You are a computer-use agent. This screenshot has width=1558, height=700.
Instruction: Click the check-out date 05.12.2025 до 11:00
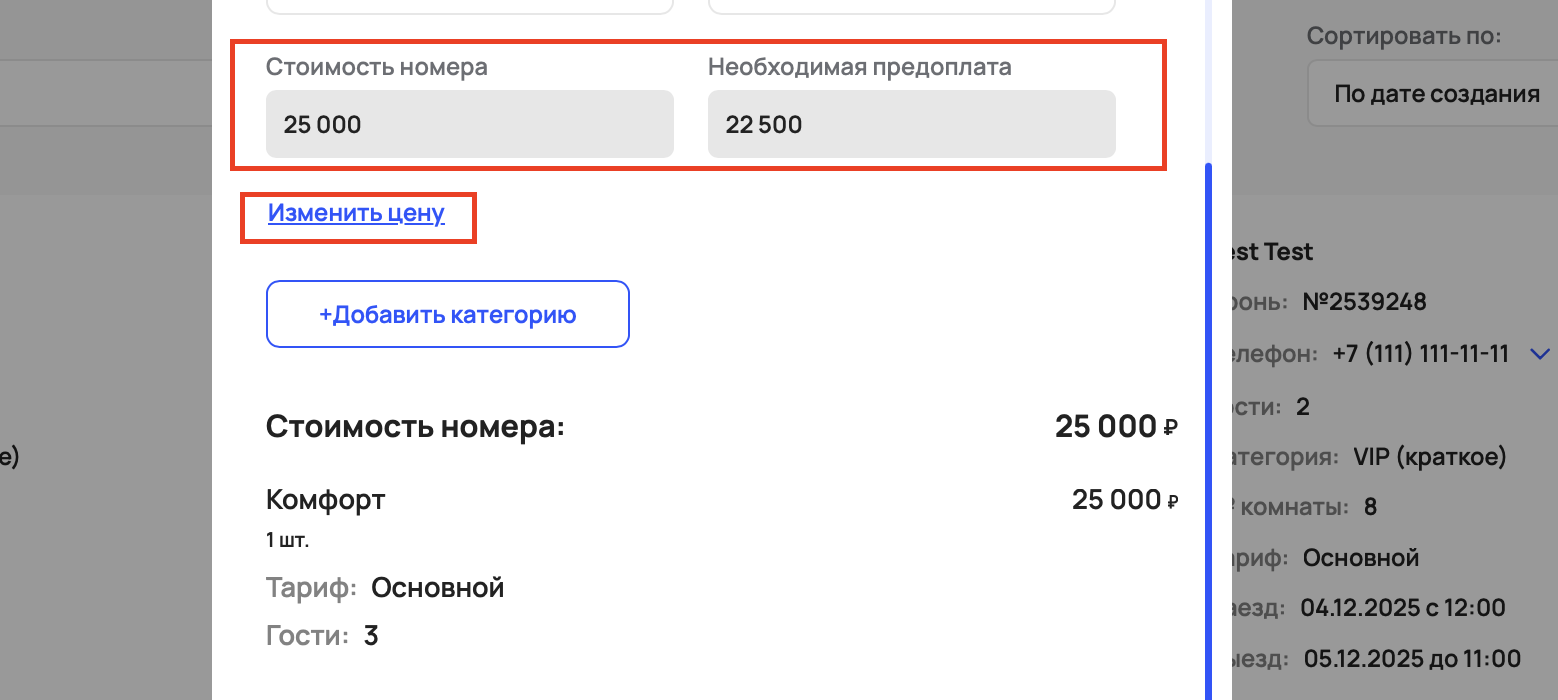tap(1412, 659)
